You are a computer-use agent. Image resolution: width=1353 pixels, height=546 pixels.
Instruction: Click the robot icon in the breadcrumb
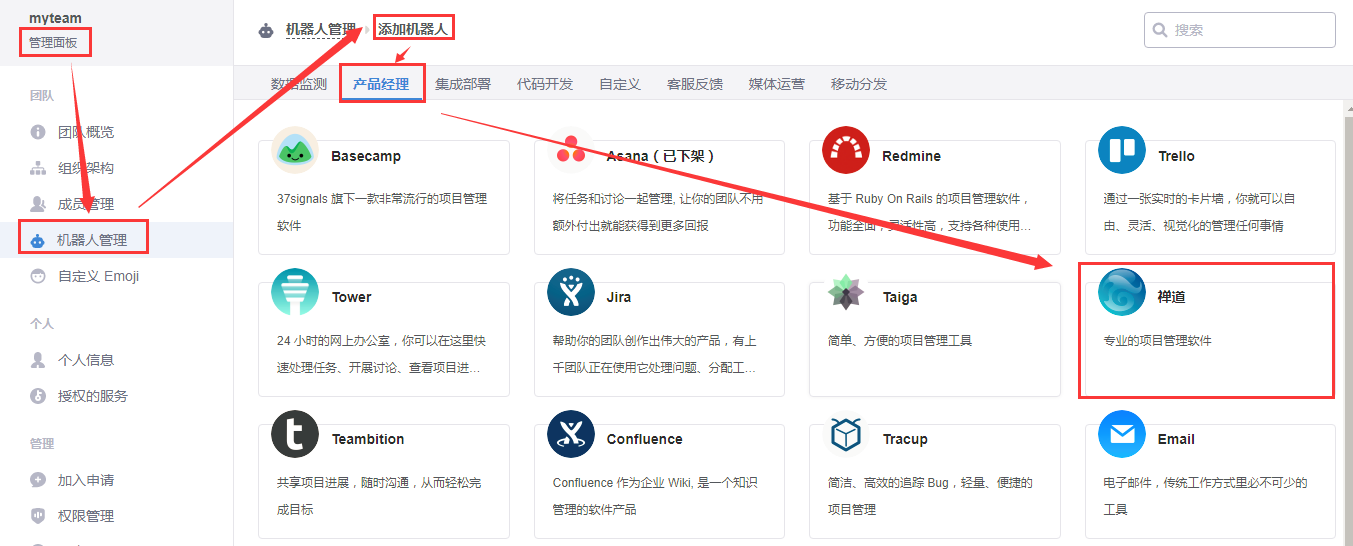pyautogui.click(x=266, y=30)
